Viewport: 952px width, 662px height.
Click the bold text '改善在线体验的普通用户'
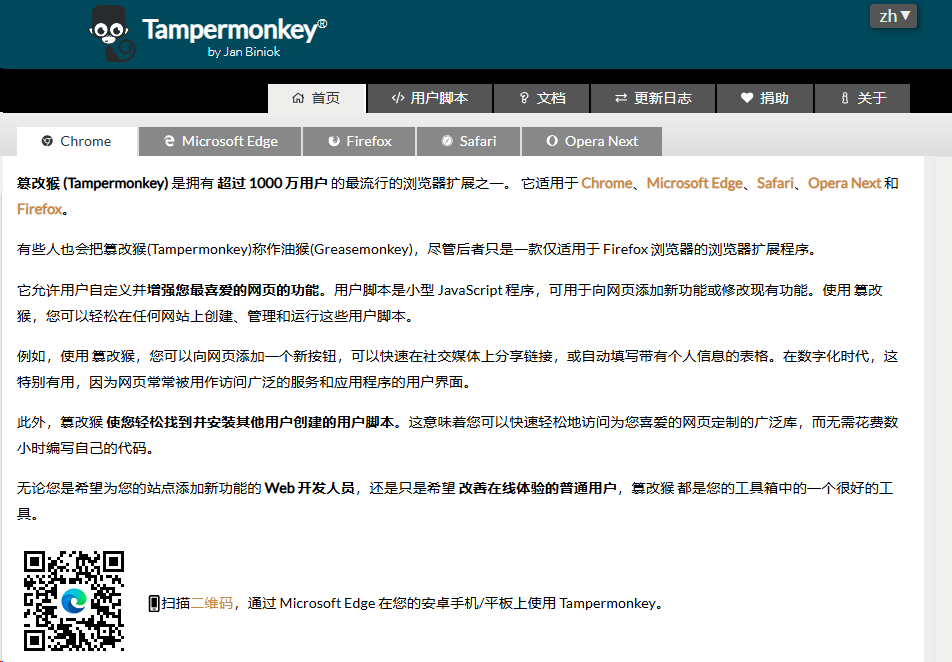tap(537, 488)
